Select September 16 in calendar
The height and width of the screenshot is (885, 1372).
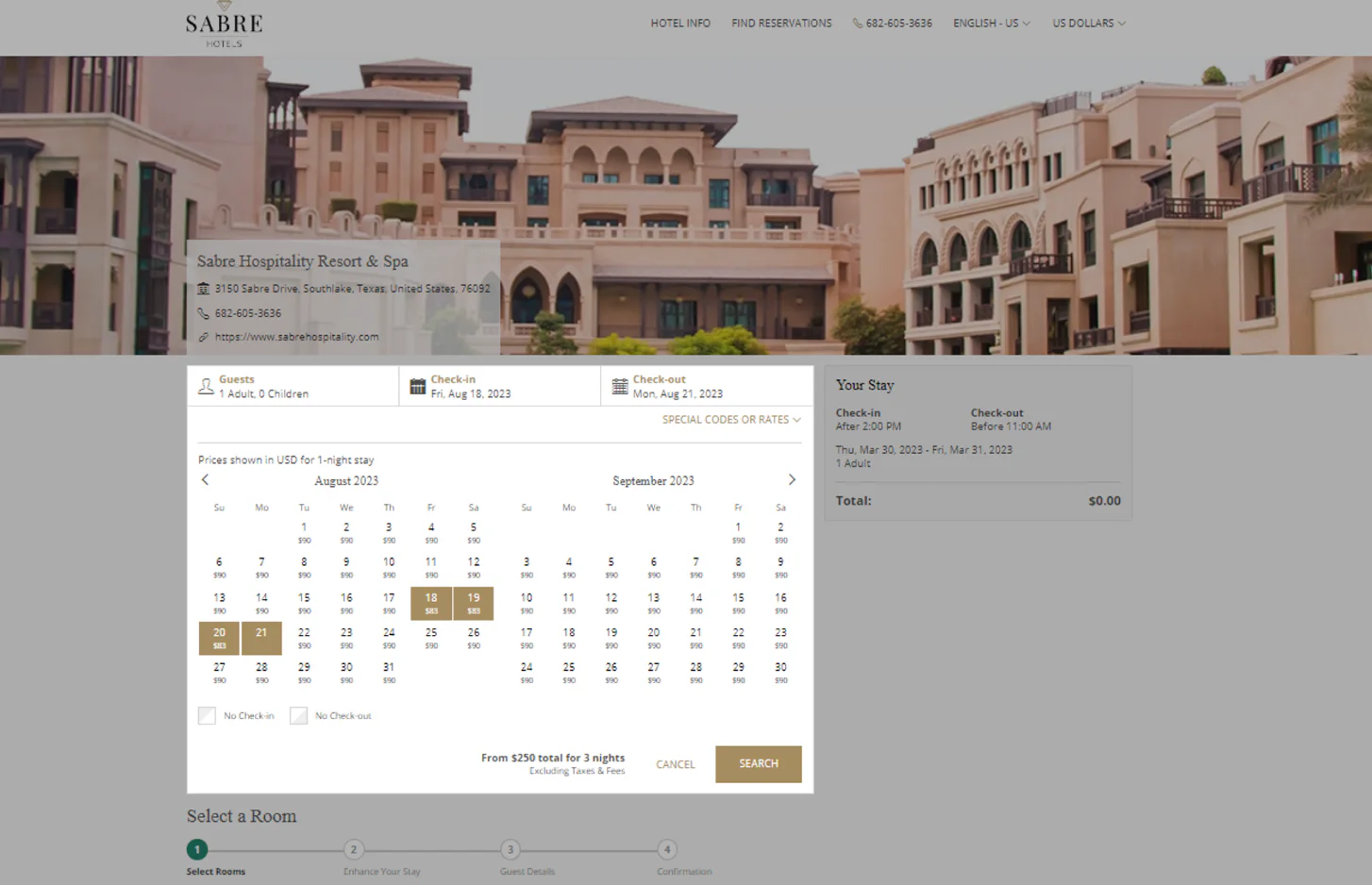pyautogui.click(x=780, y=604)
